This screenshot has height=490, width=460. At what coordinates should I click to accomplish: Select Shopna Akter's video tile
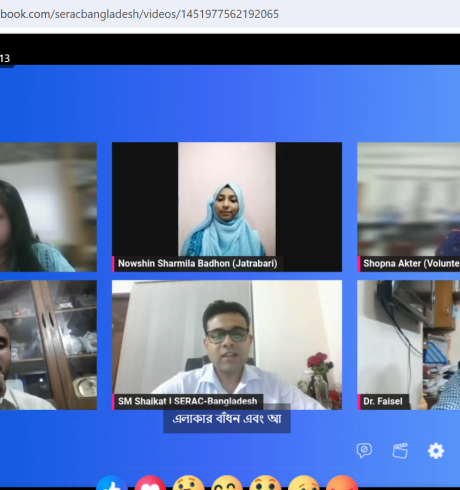pyautogui.click(x=409, y=207)
